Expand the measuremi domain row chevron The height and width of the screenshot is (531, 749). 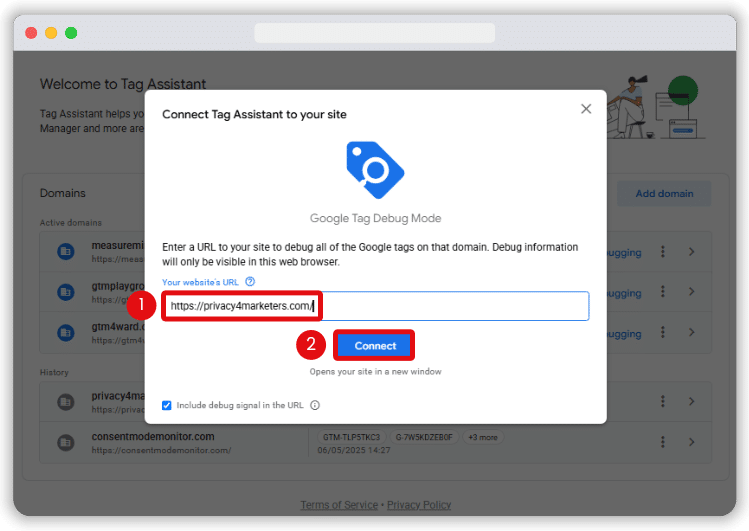coord(691,252)
